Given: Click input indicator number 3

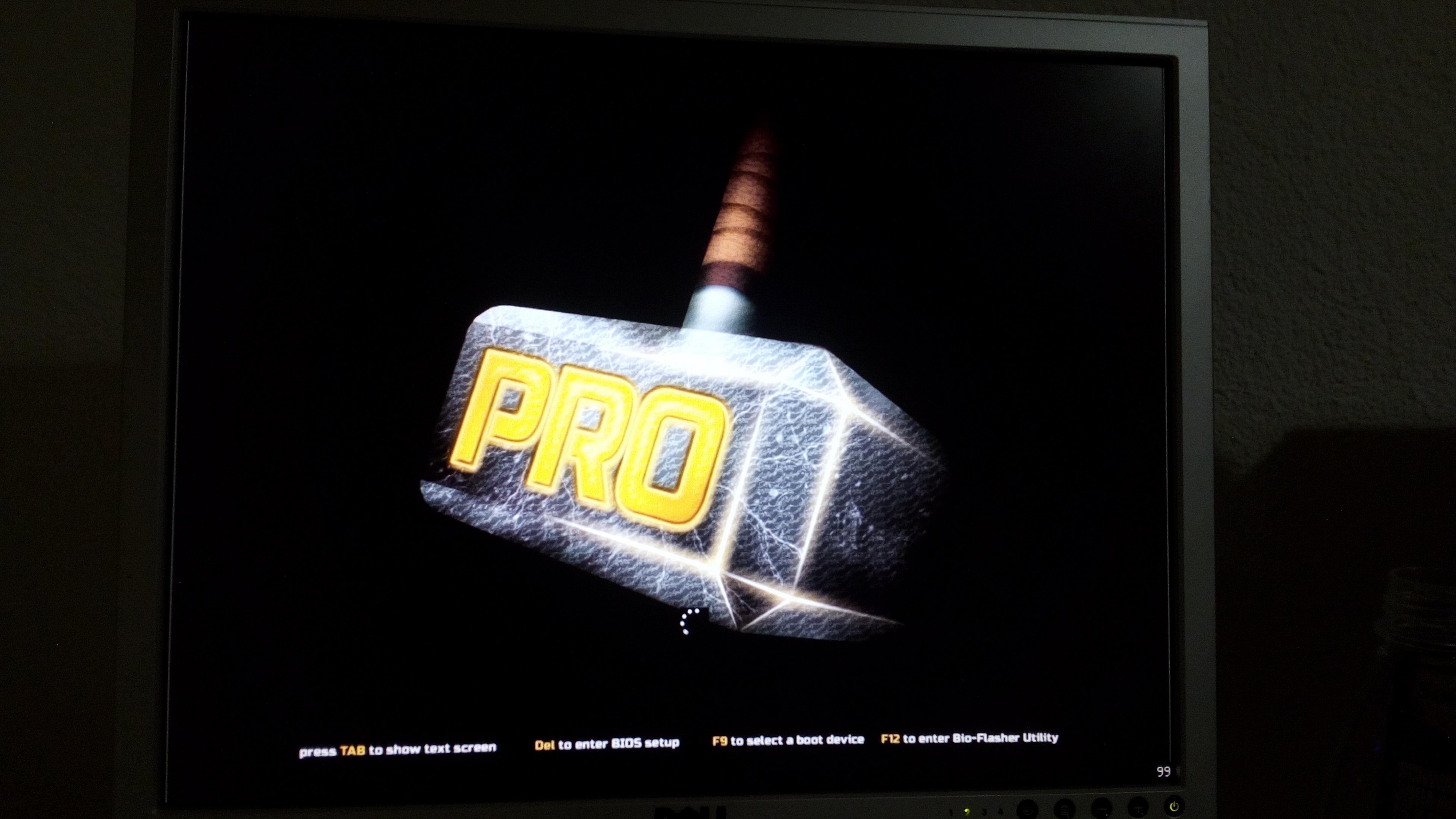Looking at the screenshot, I should pos(984,813).
